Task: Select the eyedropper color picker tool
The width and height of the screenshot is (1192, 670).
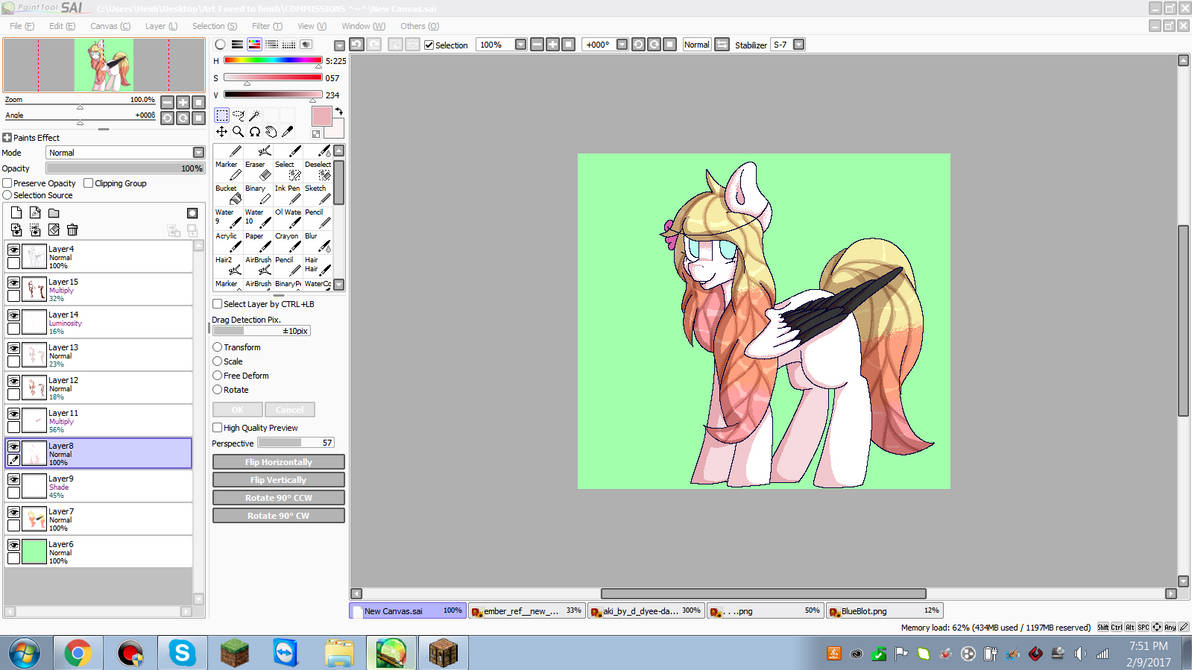Action: click(287, 132)
